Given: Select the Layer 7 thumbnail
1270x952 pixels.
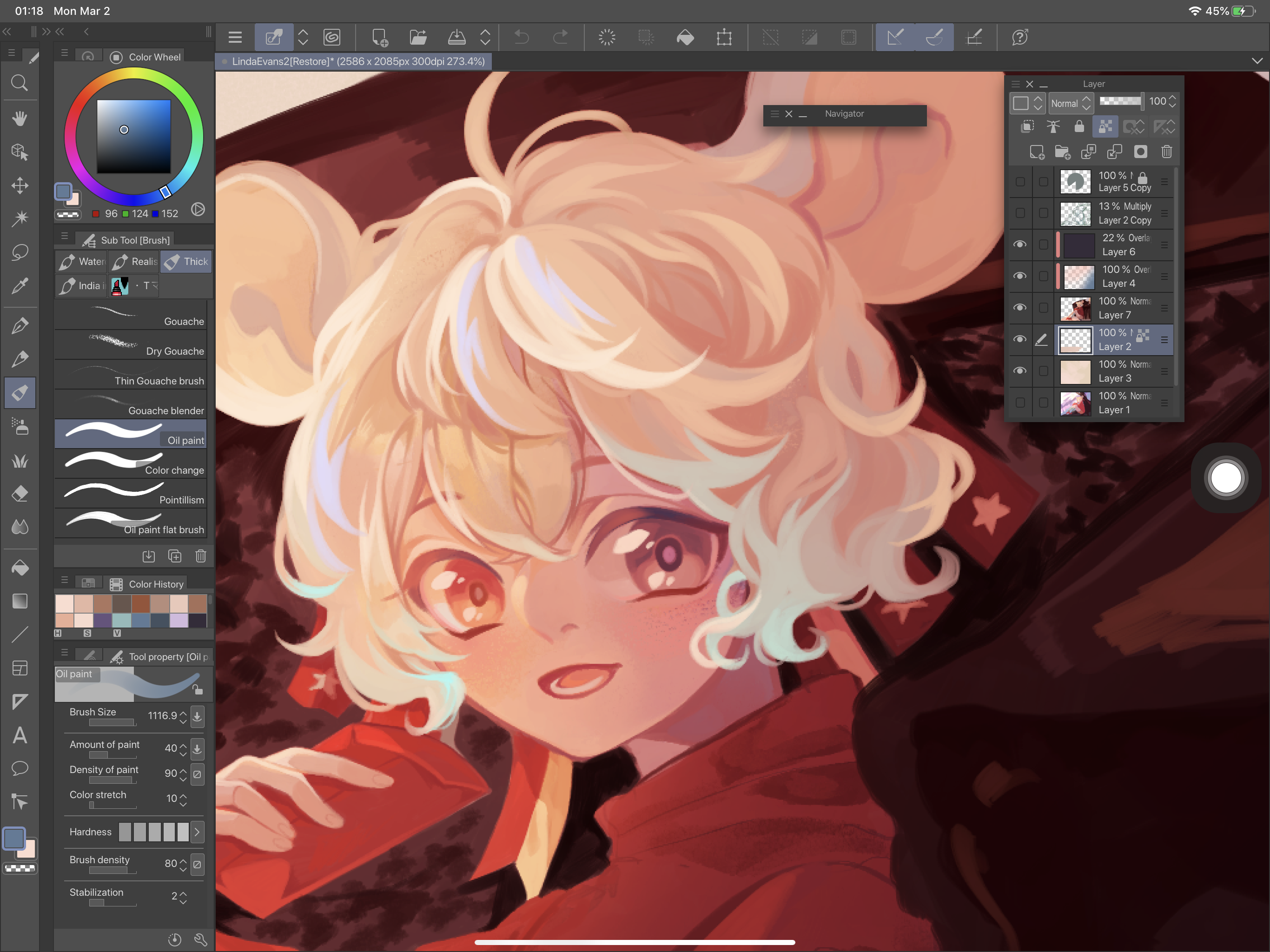Looking at the screenshot, I should [1075, 308].
